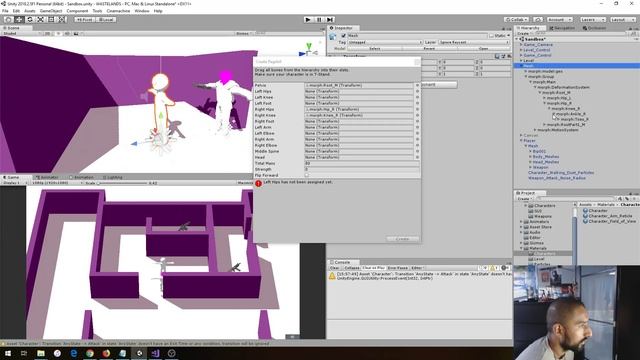
Task: Toggle Collapse in the Console toolbar
Action: click(x=351, y=268)
